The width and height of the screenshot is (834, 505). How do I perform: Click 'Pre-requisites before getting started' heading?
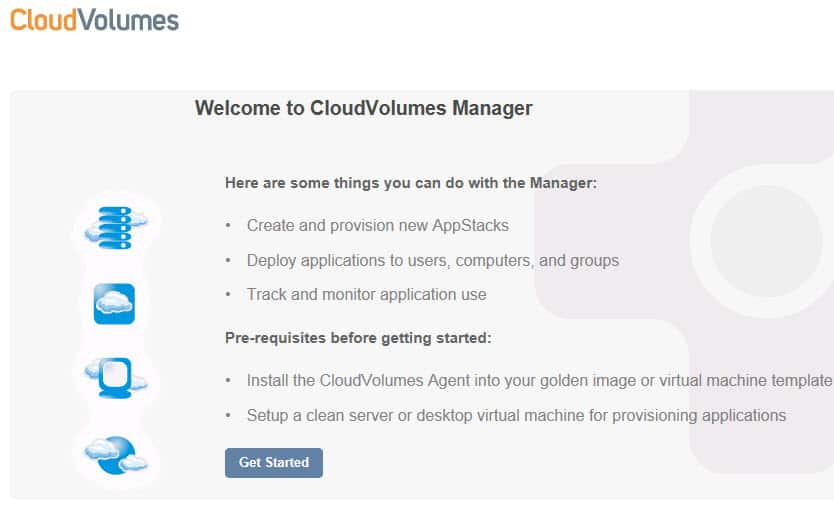tap(358, 338)
